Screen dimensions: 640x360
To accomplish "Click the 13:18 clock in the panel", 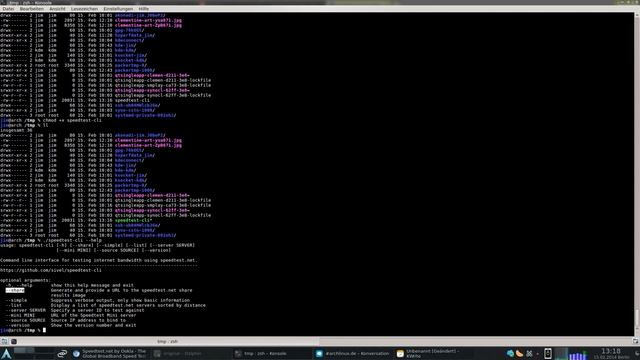I will point(611,351).
